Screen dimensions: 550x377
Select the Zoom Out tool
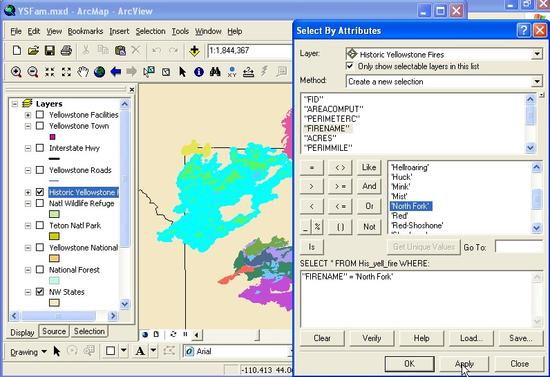coord(33,72)
